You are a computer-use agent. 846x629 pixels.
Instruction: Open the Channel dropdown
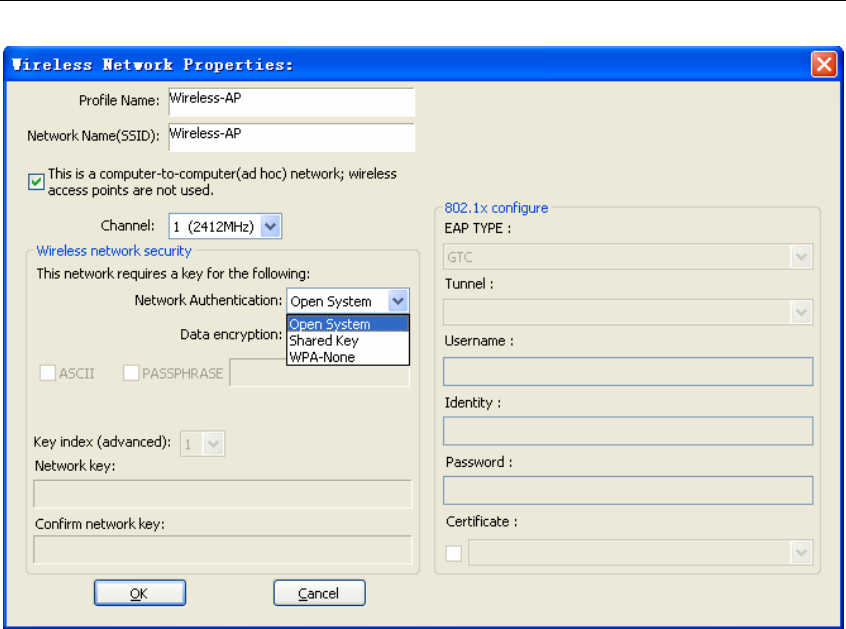pyautogui.click(x=271, y=227)
